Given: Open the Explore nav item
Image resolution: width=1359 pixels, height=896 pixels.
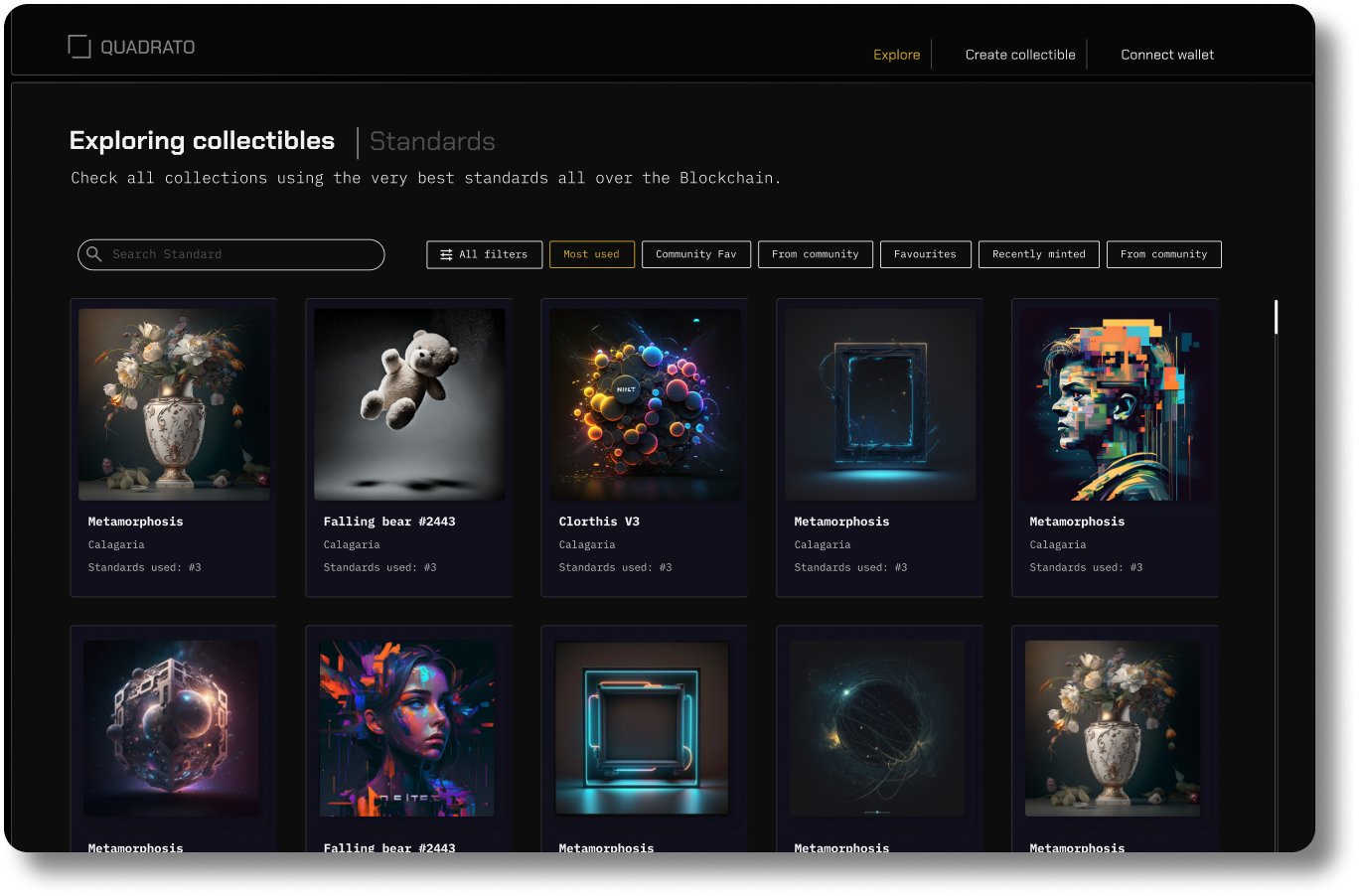Looking at the screenshot, I should 897,55.
